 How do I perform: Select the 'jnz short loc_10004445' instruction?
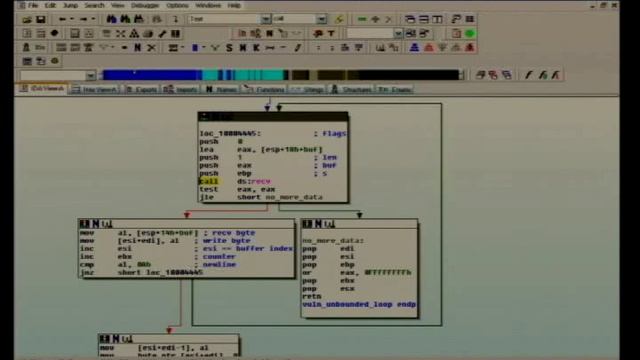141,272
